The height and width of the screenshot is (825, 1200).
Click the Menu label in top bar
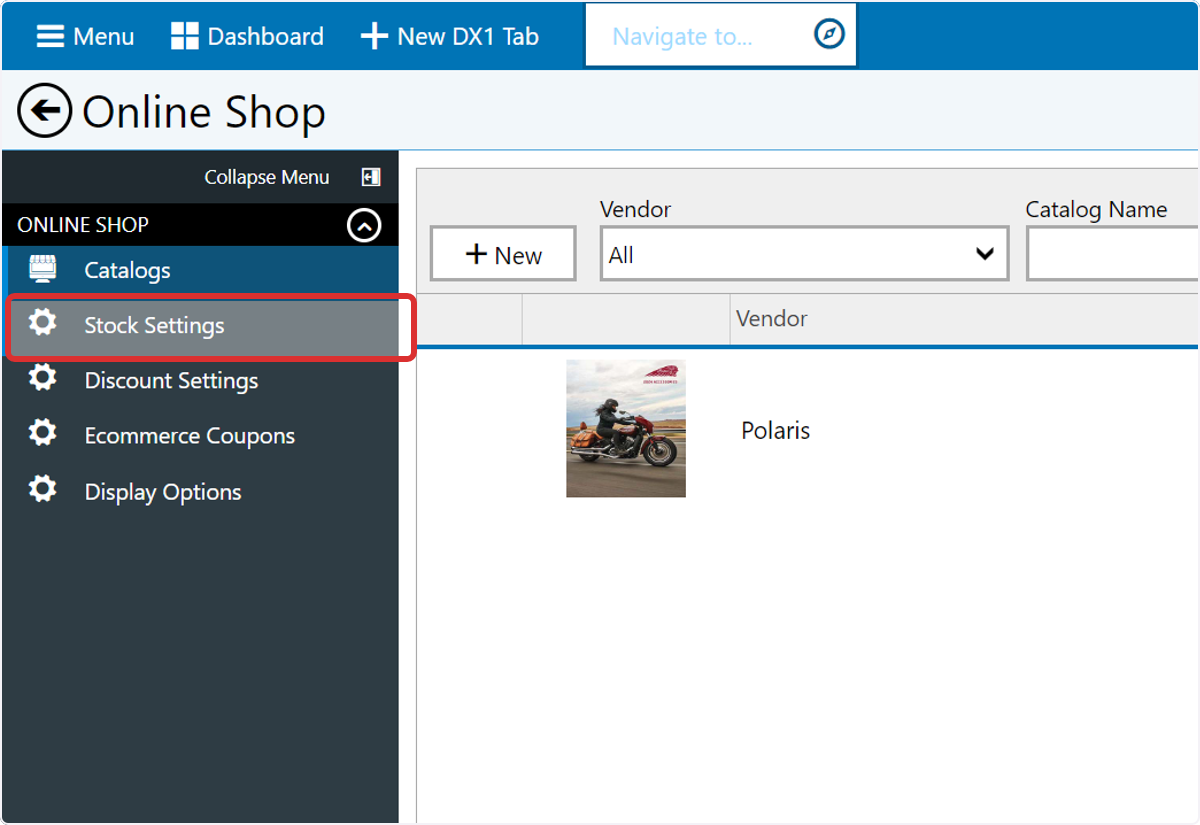(x=103, y=37)
